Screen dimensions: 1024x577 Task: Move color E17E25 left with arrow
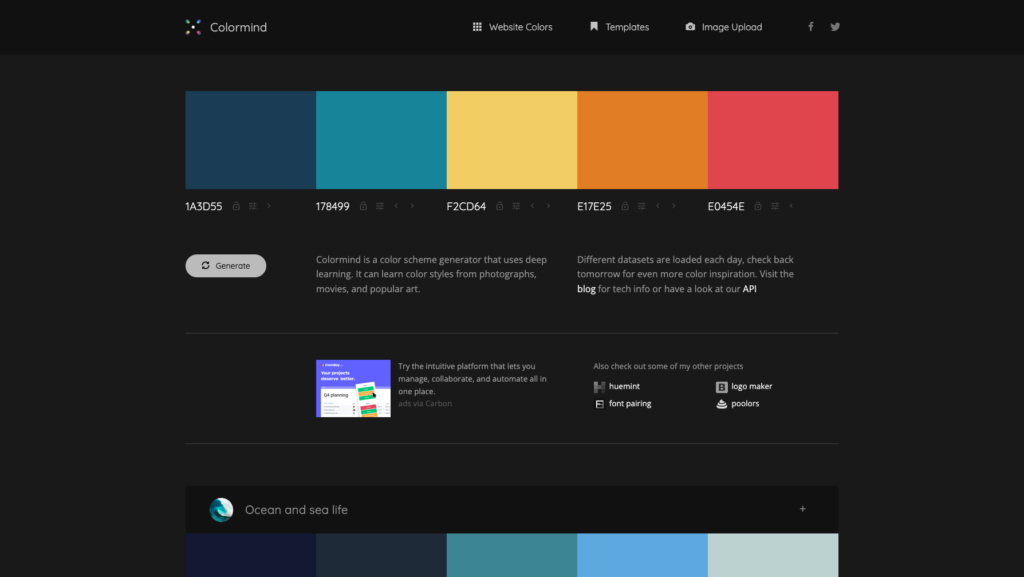(x=658, y=206)
